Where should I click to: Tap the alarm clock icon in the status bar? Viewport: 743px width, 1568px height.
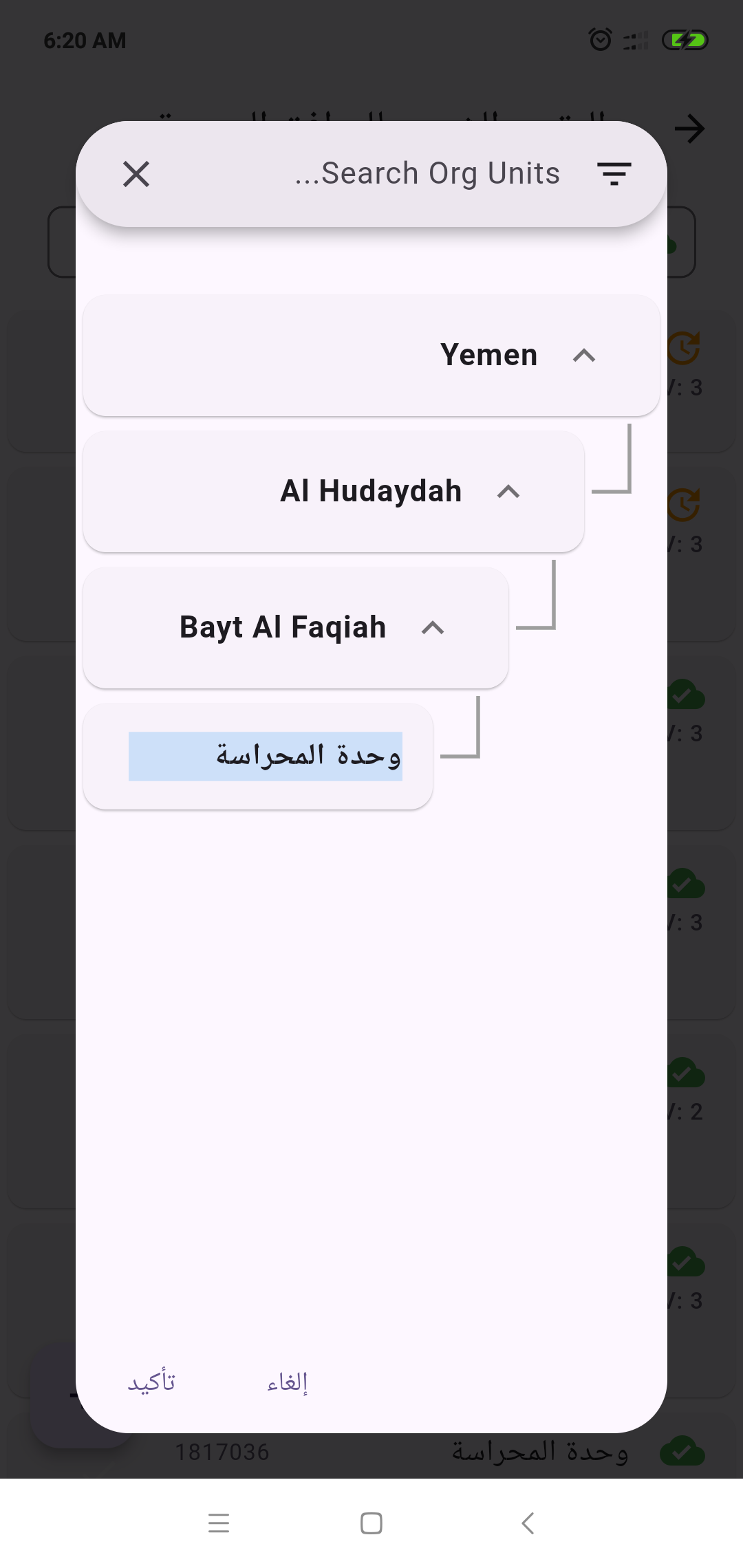point(601,40)
